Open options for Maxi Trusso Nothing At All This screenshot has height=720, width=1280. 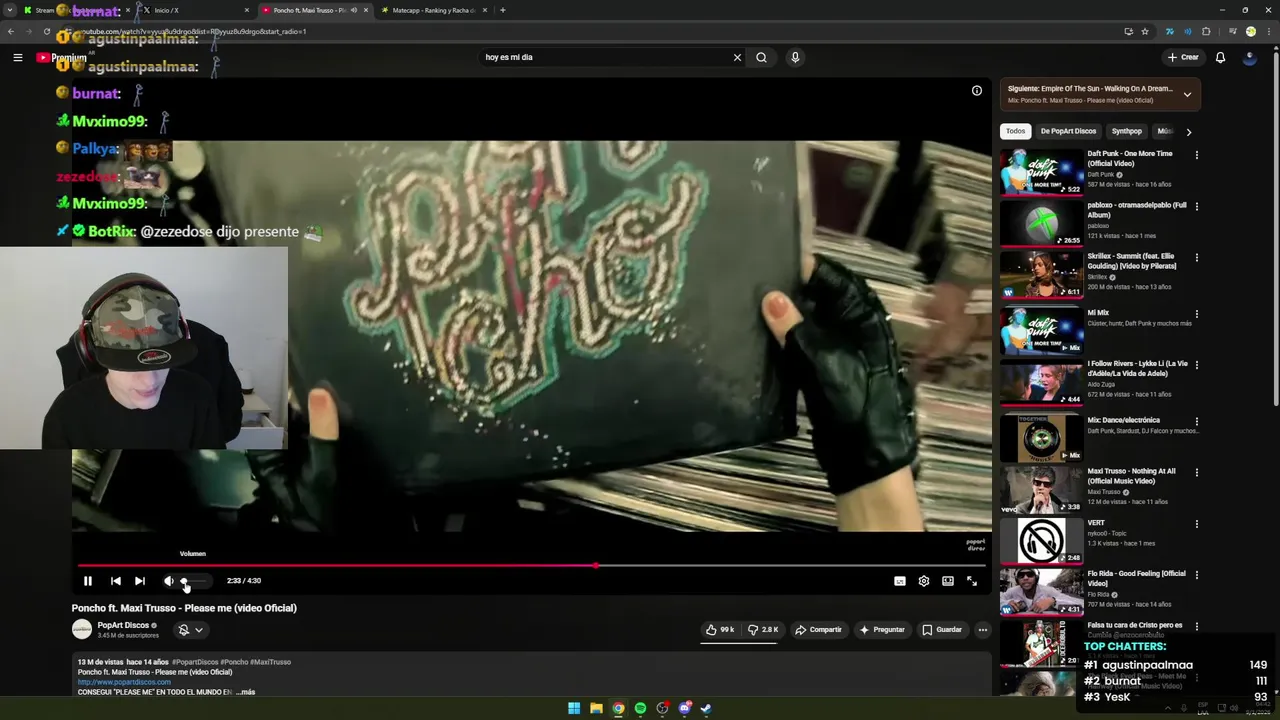(x=1196, y=473)
